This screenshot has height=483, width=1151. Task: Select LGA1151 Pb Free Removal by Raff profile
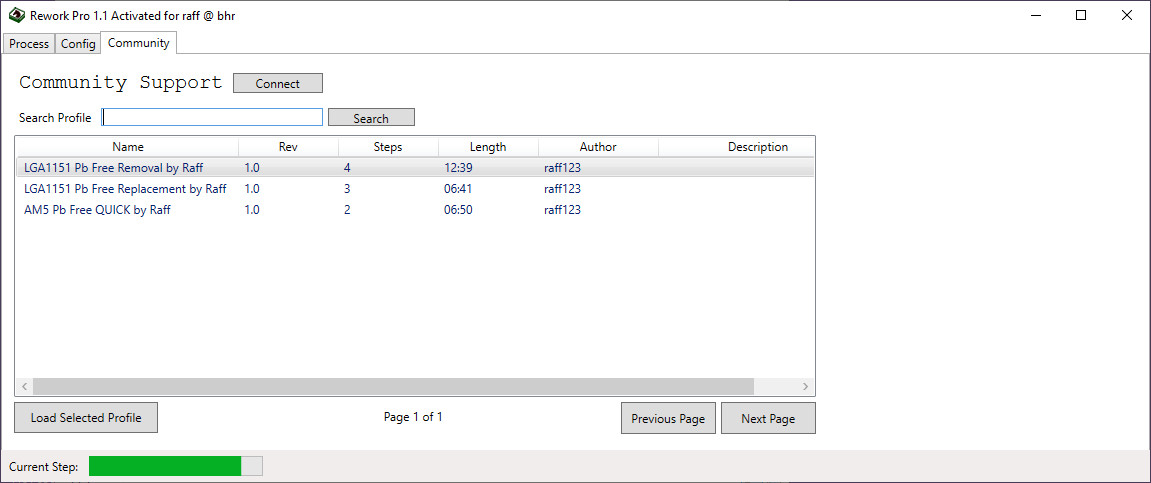113,168
